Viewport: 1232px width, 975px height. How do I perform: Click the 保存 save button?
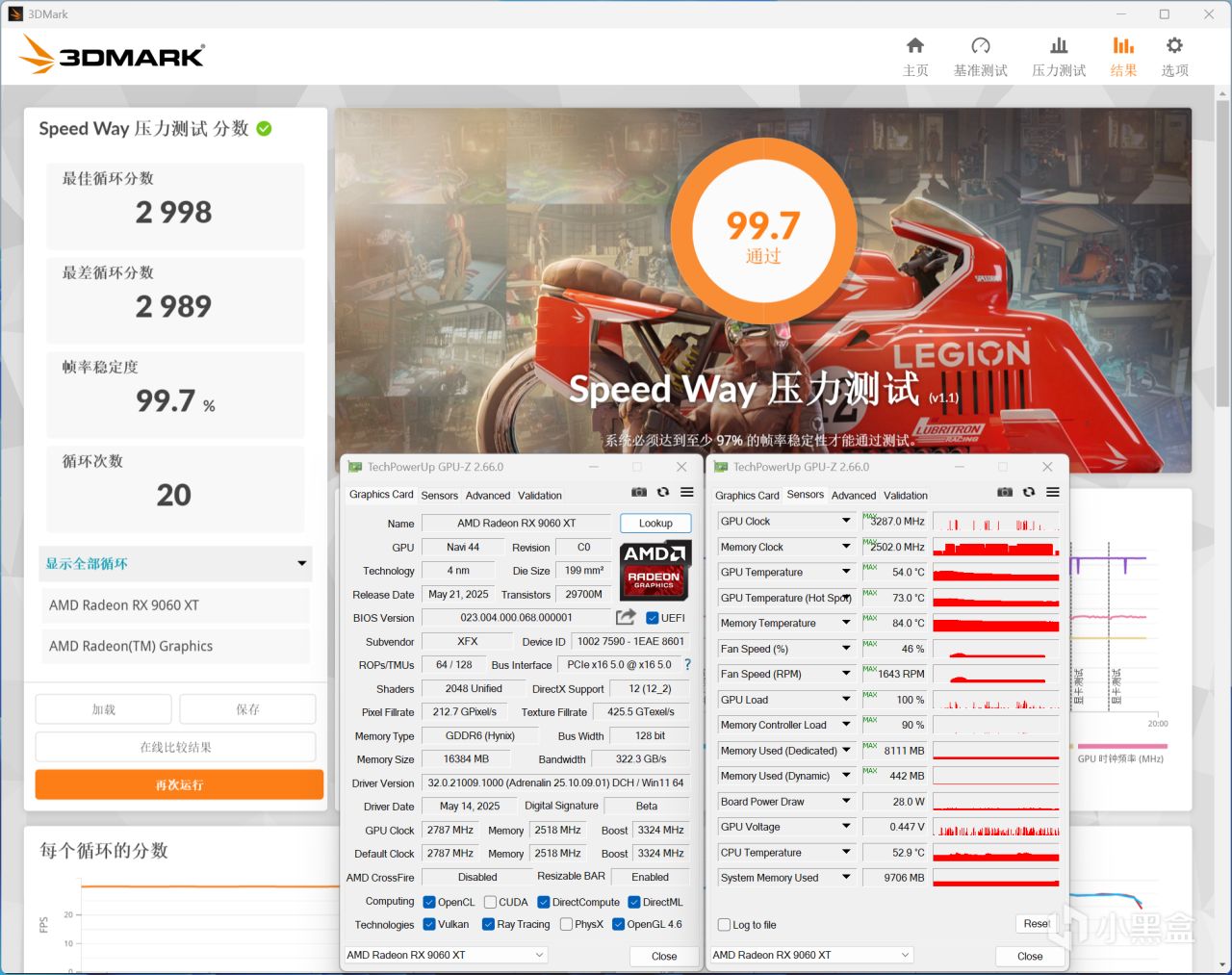(247, 709)
